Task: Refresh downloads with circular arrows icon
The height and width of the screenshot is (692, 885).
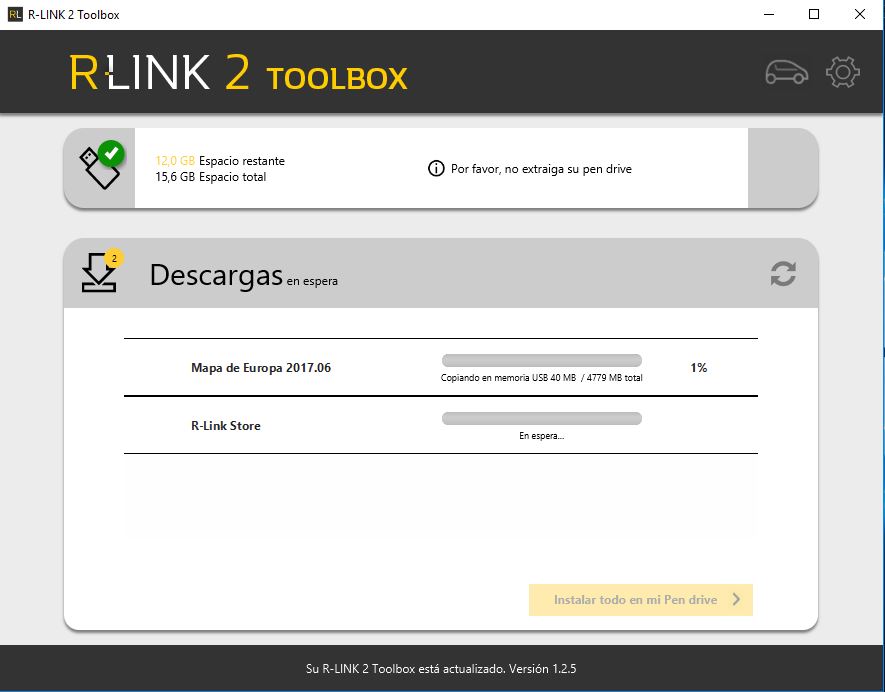Action: click(783, 274)
